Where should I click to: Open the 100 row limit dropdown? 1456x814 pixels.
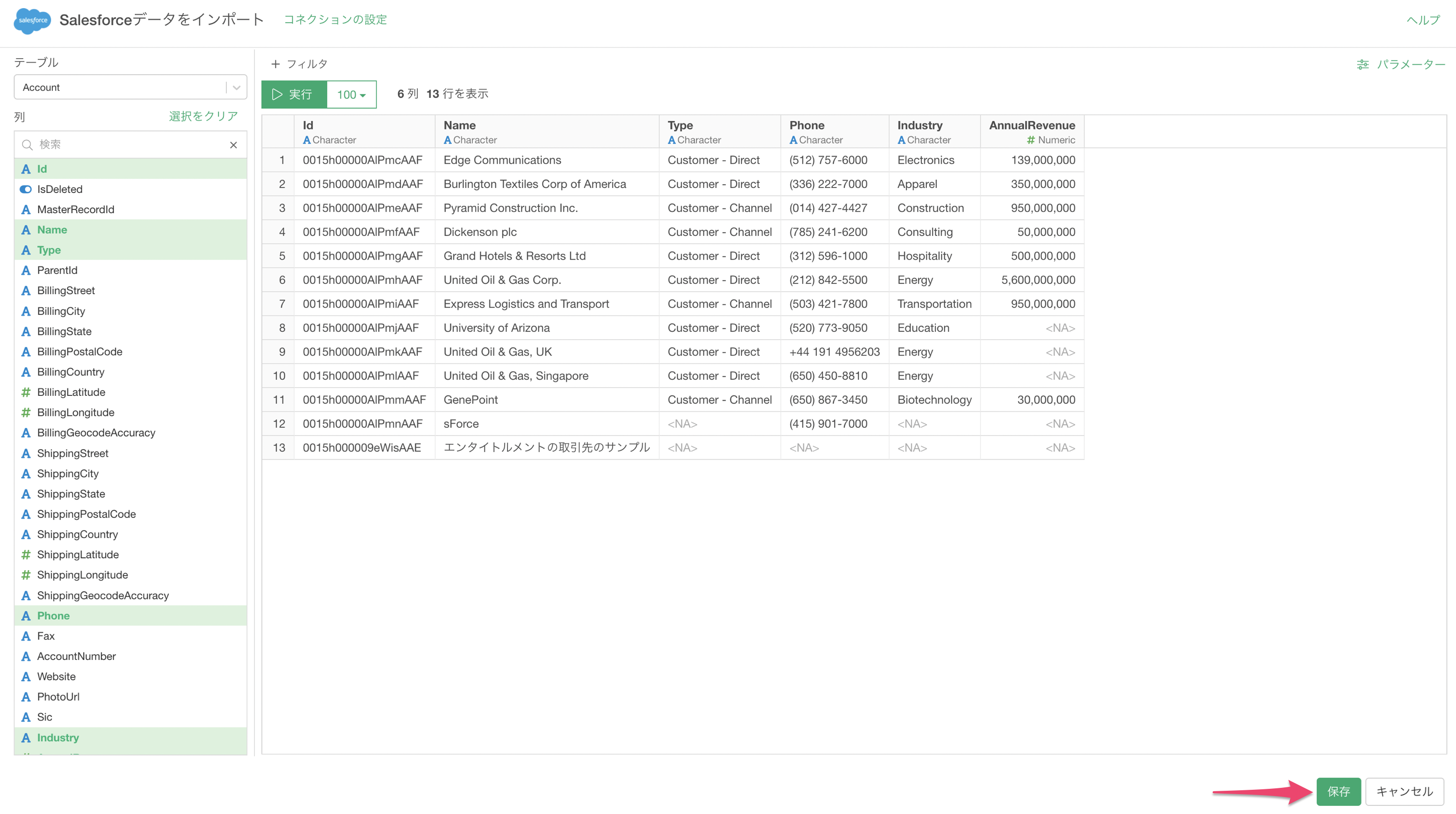[351, 94]
